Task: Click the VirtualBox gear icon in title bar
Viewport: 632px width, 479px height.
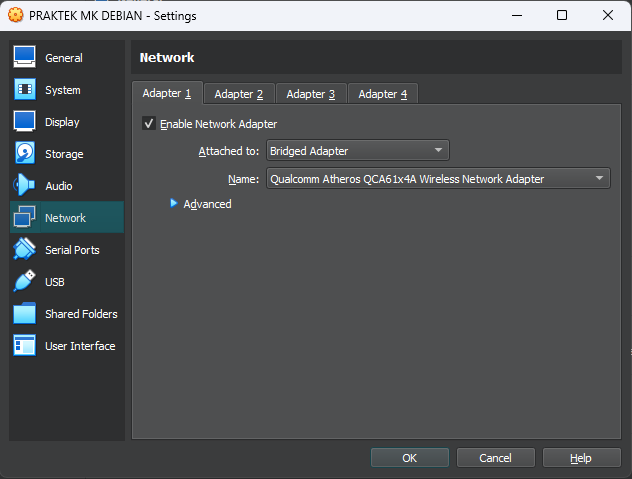Action: pyautogui.click(x=16, y=15)
